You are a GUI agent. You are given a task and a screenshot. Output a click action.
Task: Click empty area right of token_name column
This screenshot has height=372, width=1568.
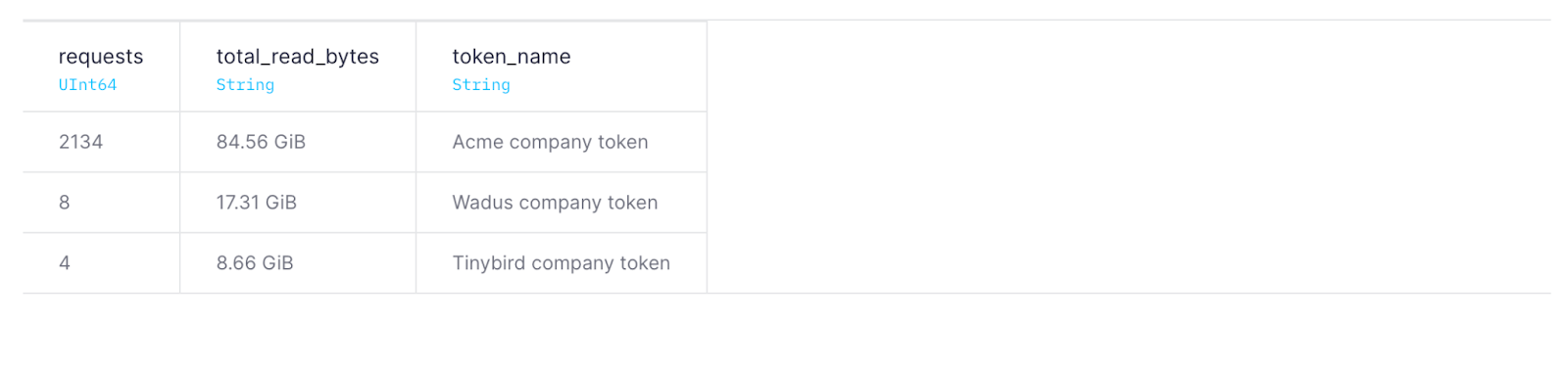tap(1127, 157)
